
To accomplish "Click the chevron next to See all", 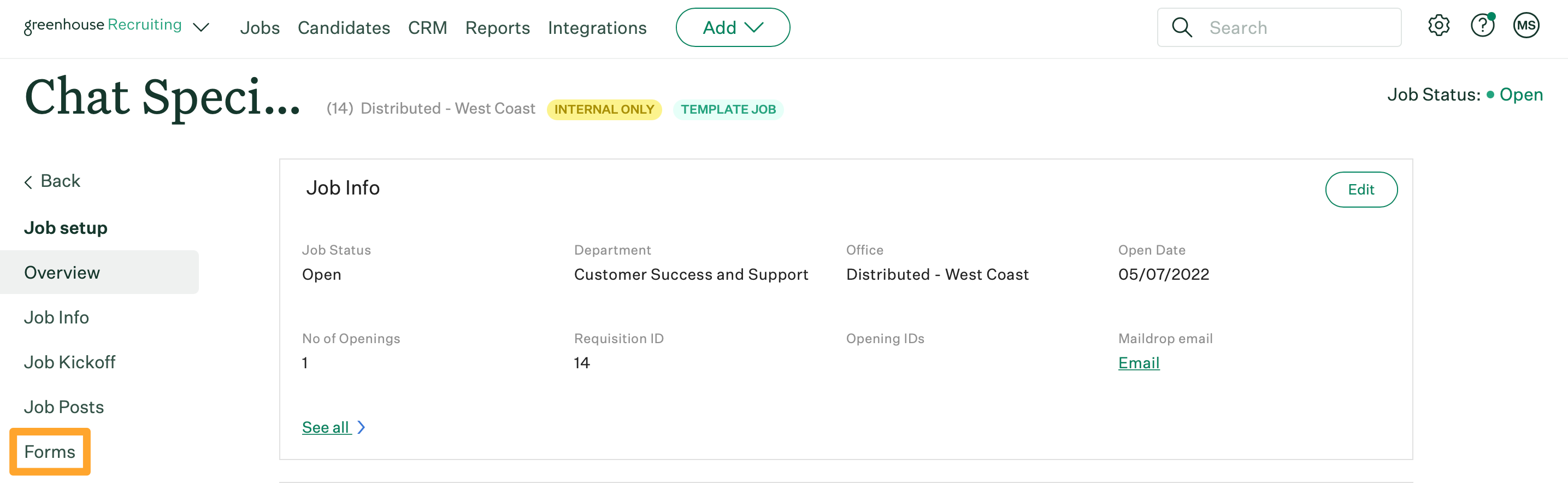I will (362, 428).
